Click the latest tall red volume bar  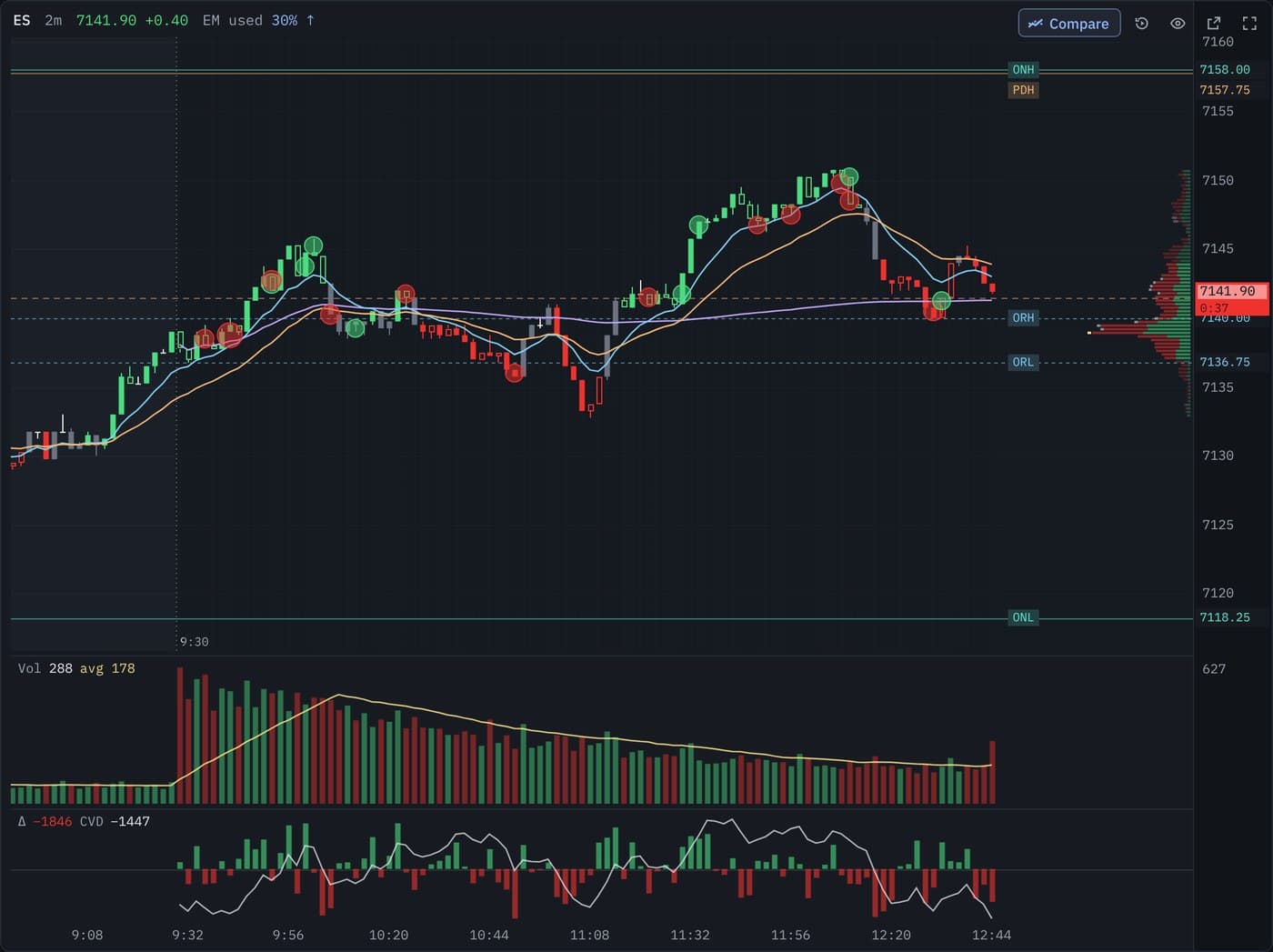tap(993, 772)
